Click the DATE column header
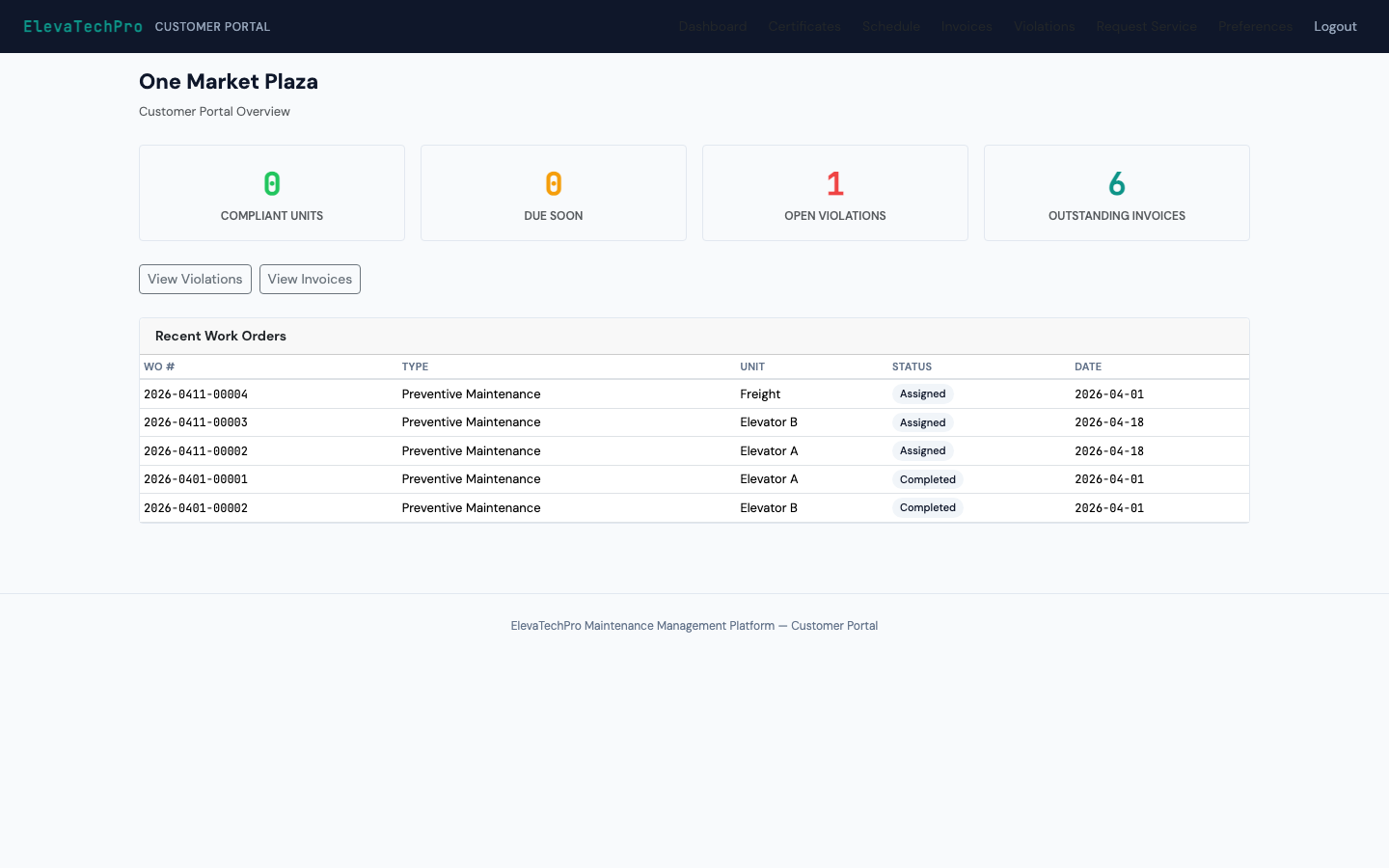Image resolution: width=1389 pixels, height=868 pixels. tap(1088, 366)
